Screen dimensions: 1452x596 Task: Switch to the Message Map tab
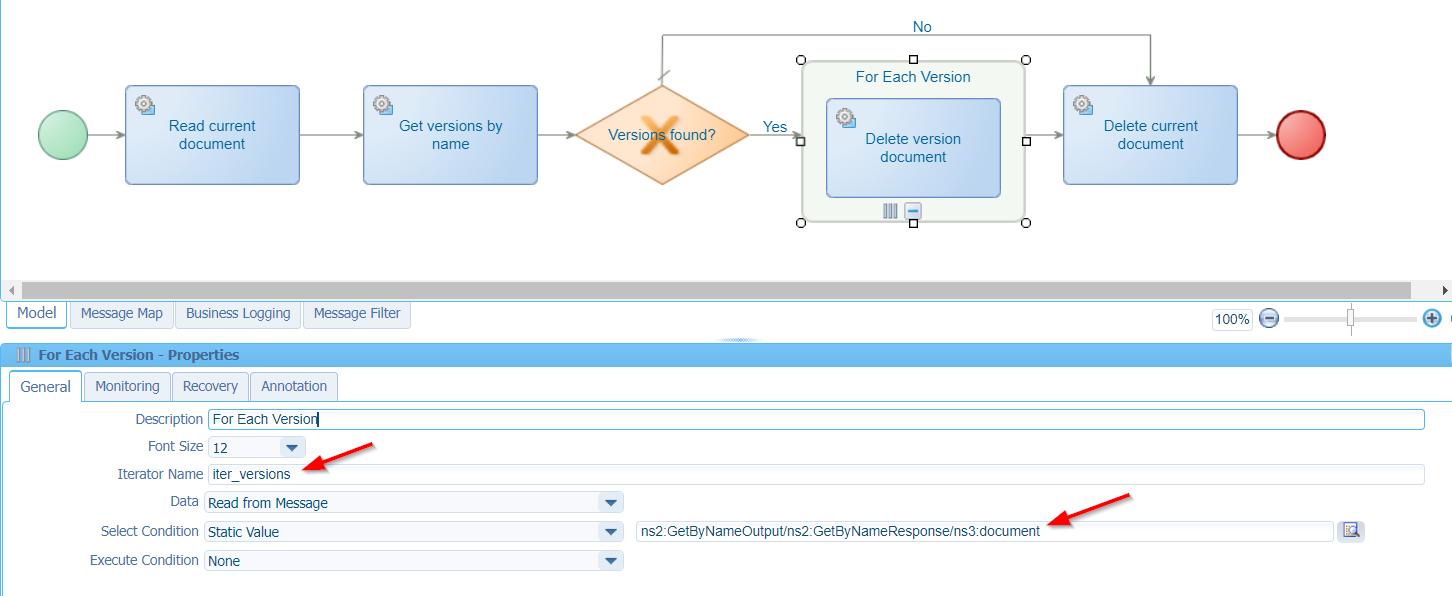pyautogui.click(x=122, y=314)
